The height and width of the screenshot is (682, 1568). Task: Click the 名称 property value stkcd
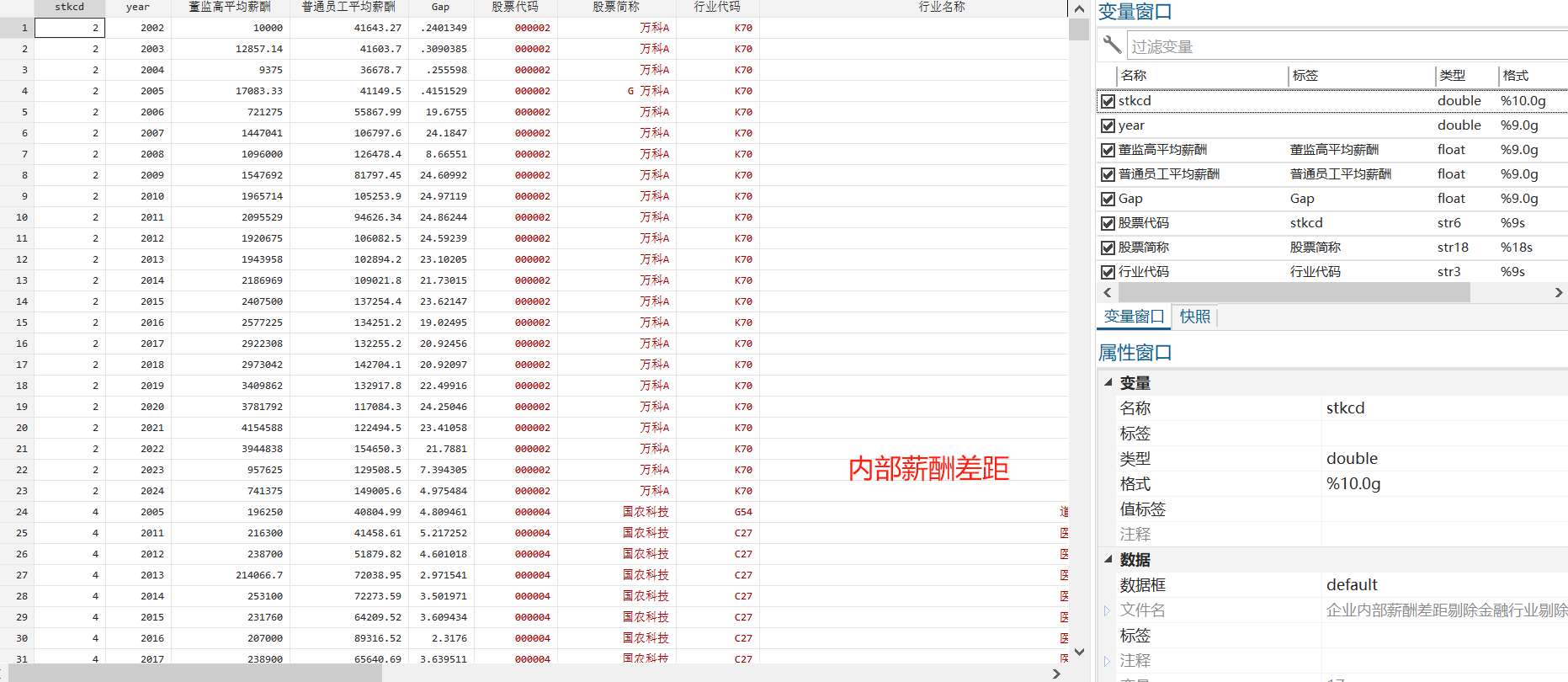(x=1345, y=408)
